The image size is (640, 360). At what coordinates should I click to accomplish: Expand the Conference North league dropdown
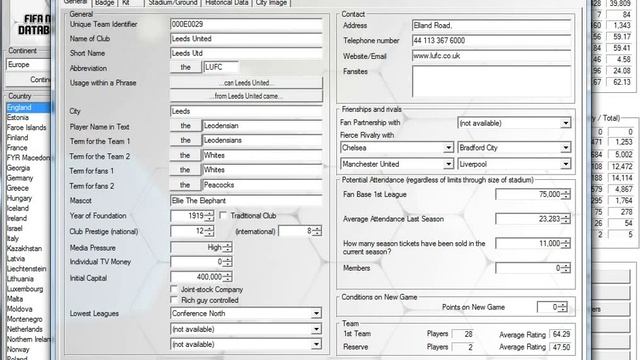[316, 313]
